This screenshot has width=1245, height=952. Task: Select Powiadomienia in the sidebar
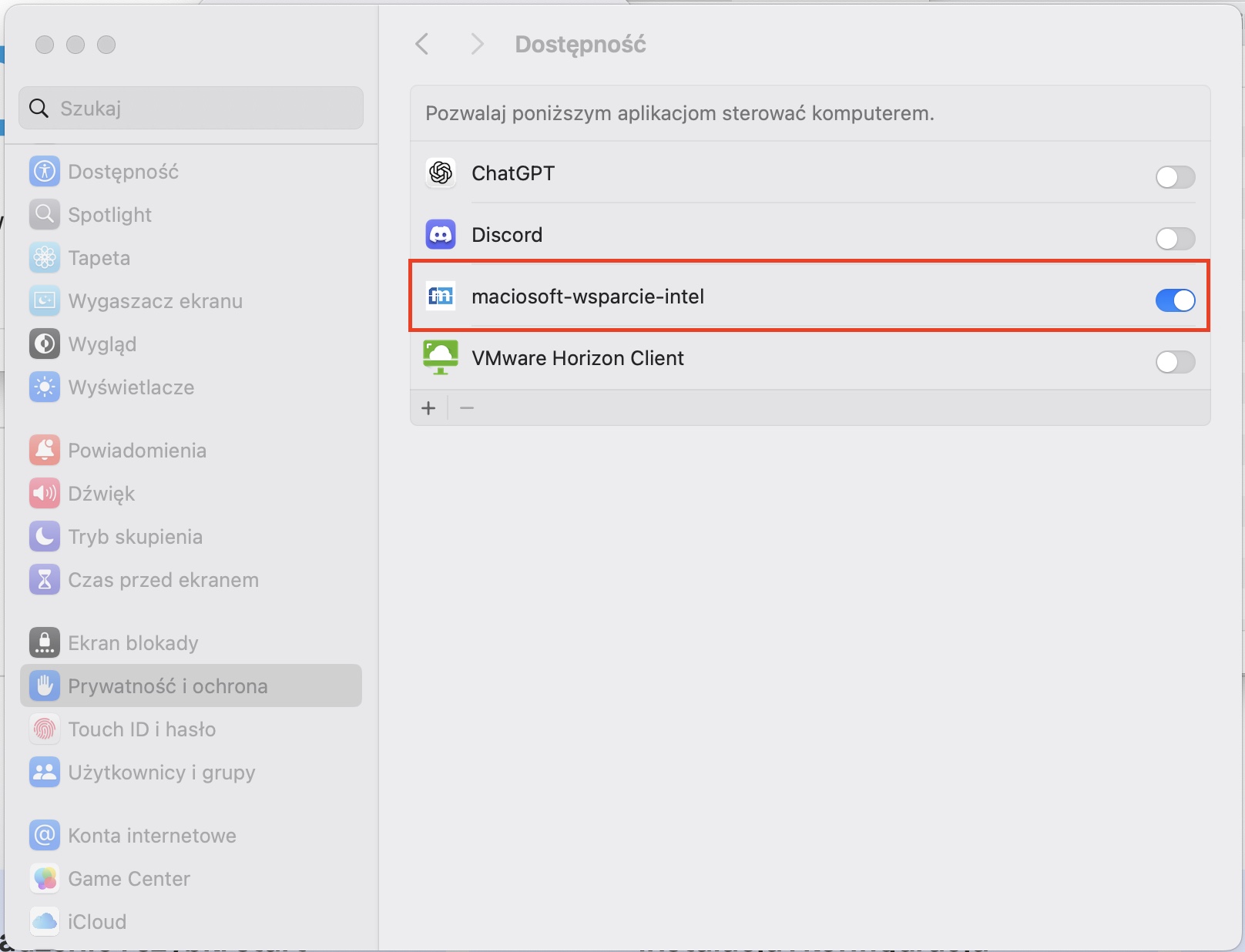click(137, 451)
